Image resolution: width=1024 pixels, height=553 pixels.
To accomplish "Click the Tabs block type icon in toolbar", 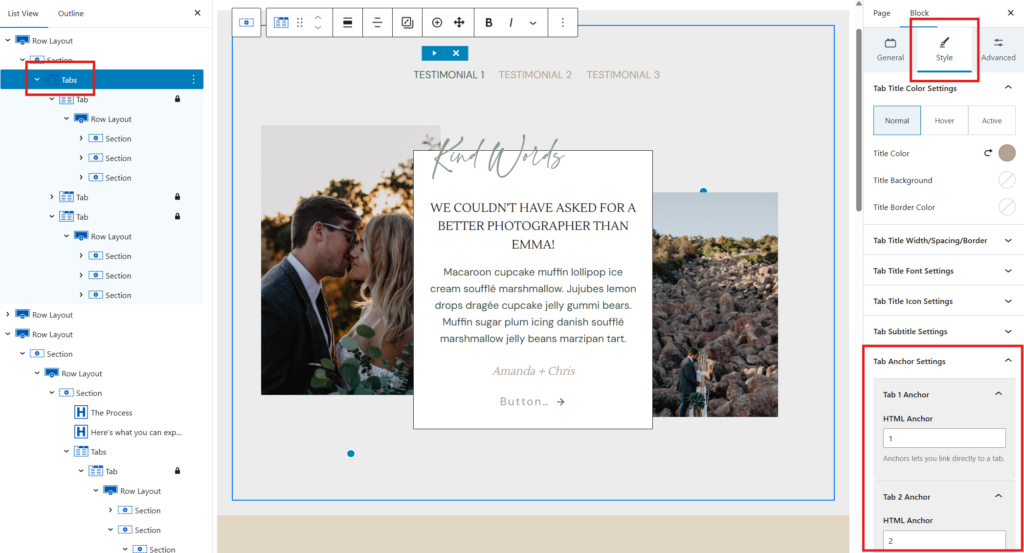I will point(282,22).
